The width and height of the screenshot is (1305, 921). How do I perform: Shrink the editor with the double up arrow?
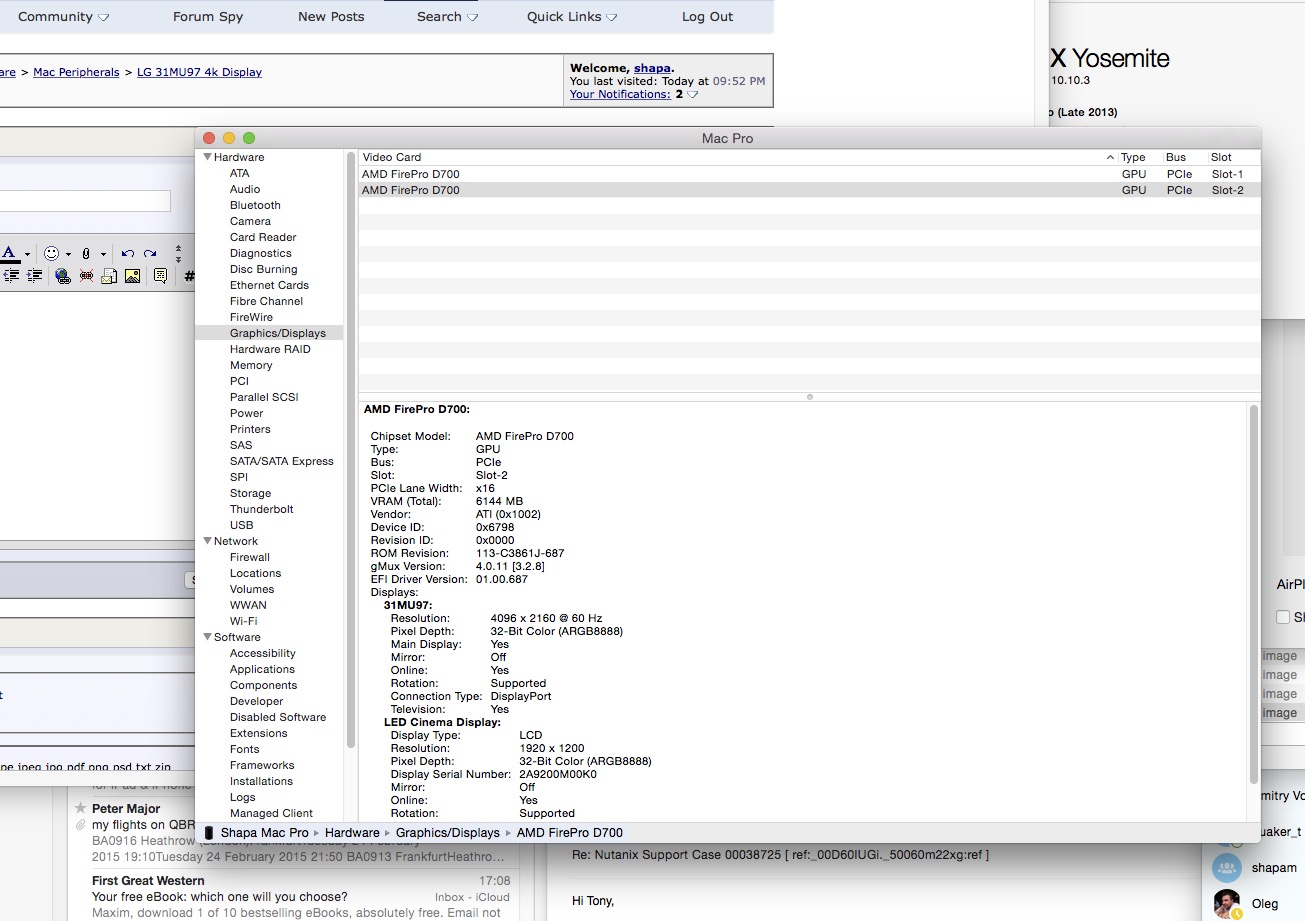pyautogui.click(x=178, y=248)
